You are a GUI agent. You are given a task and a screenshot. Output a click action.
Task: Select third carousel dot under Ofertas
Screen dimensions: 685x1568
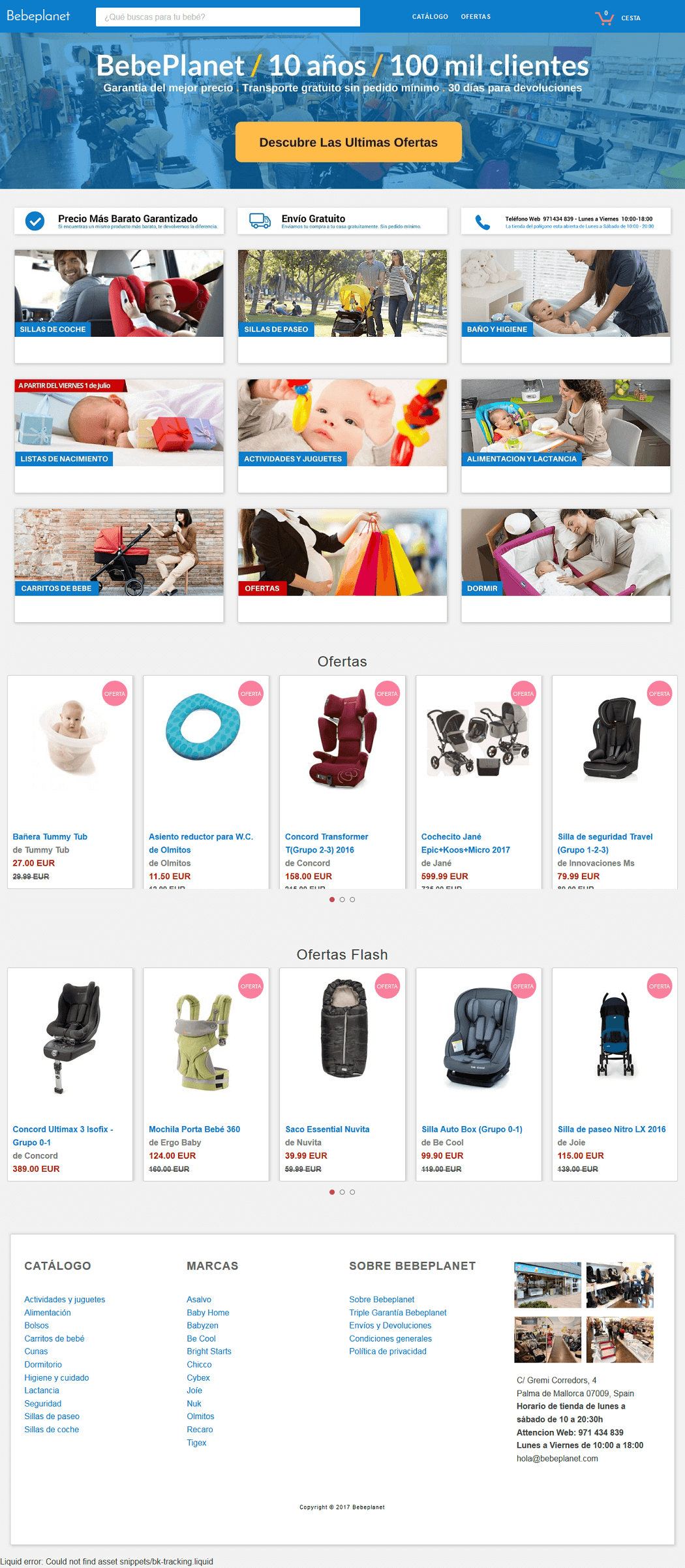click(352, 900)
